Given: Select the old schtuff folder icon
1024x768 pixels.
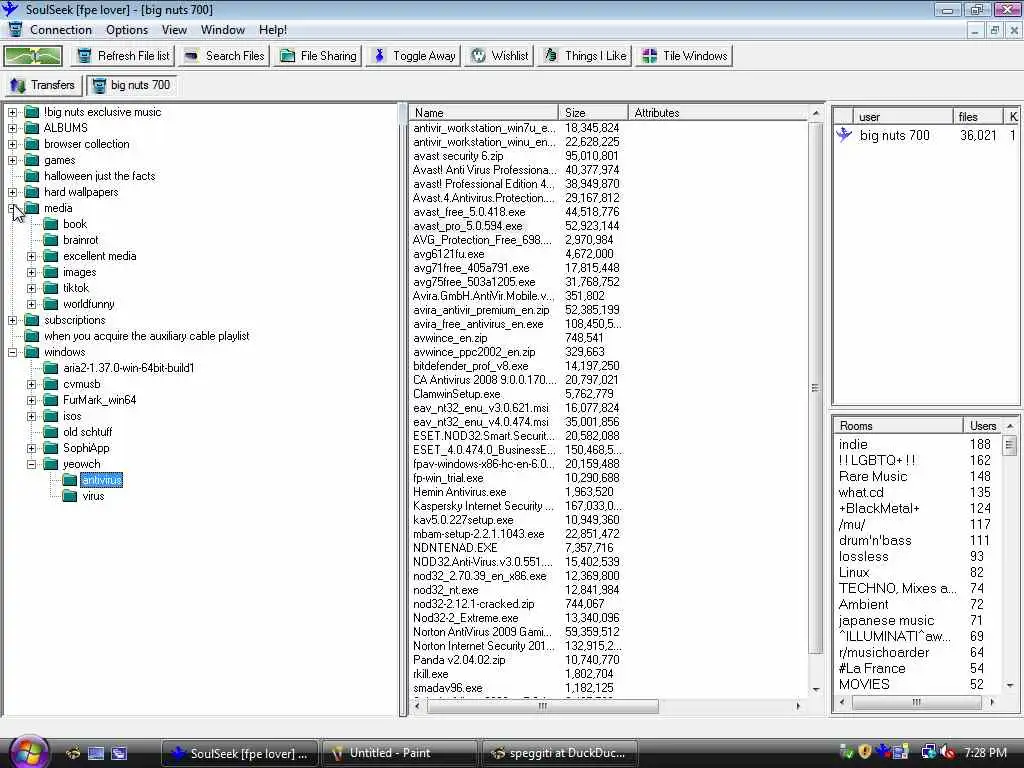Looking at the screenshot, I should [50, 432].
